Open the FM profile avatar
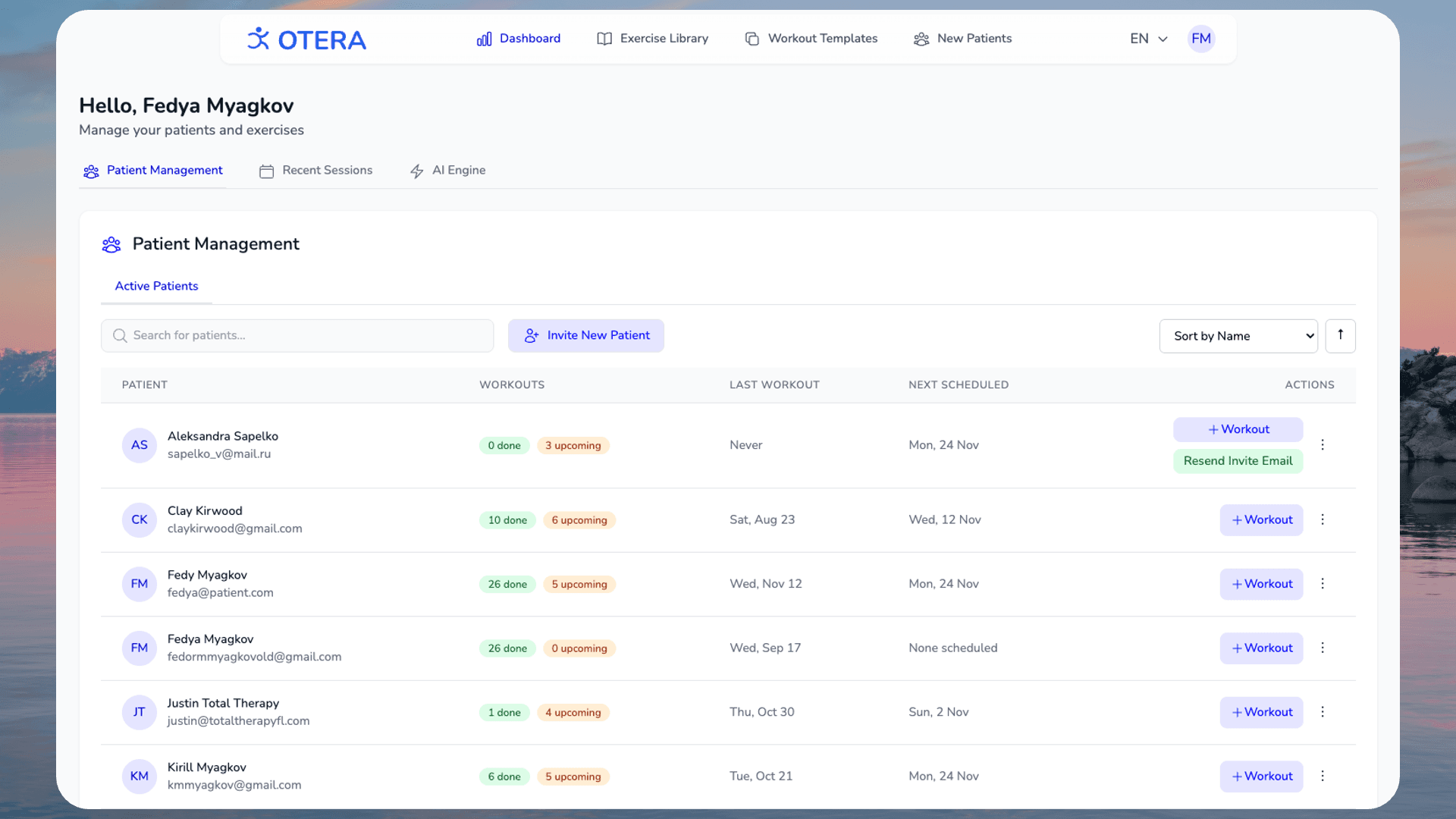 click(x=1201, y=38)
